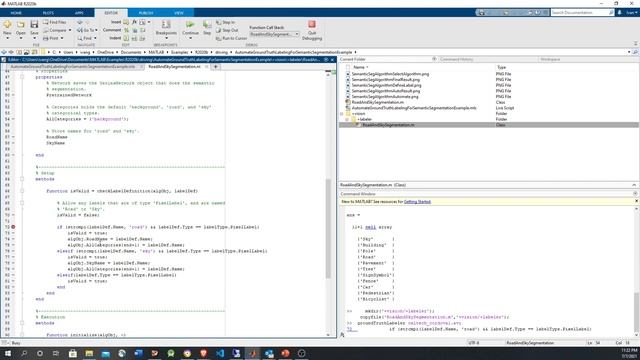Collapse the checkLabelDefinition function fold
The image size is (640, 360).
(x=22, y=191)
